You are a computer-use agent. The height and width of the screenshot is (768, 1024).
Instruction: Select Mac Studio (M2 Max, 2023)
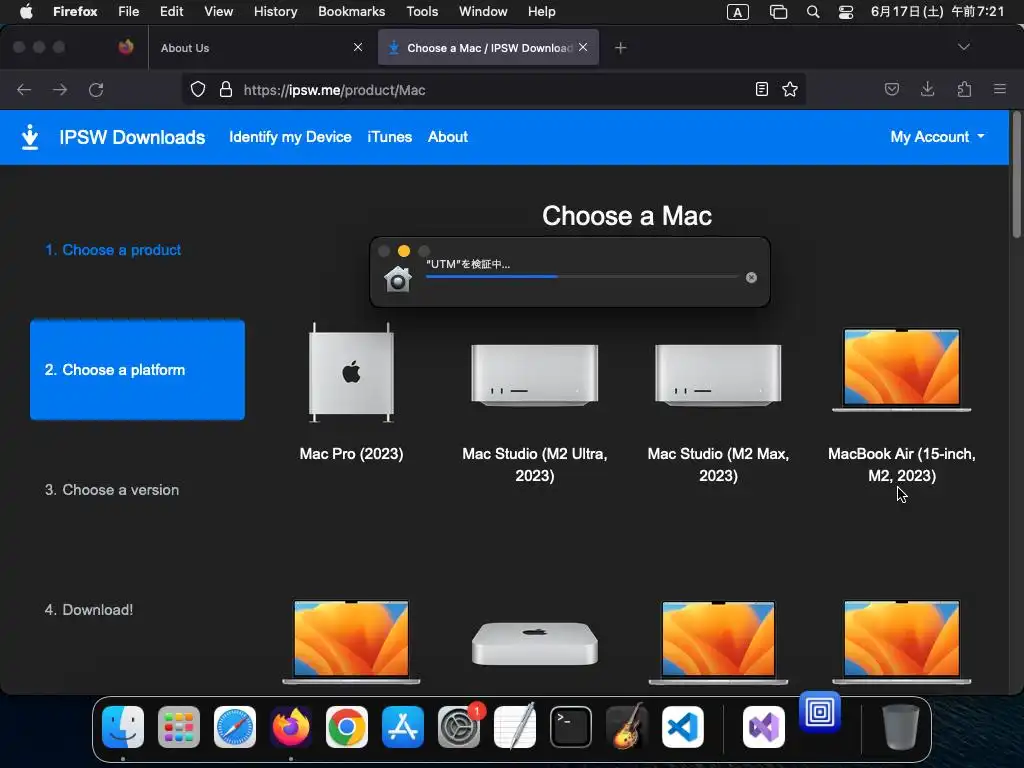click(718, 375)
